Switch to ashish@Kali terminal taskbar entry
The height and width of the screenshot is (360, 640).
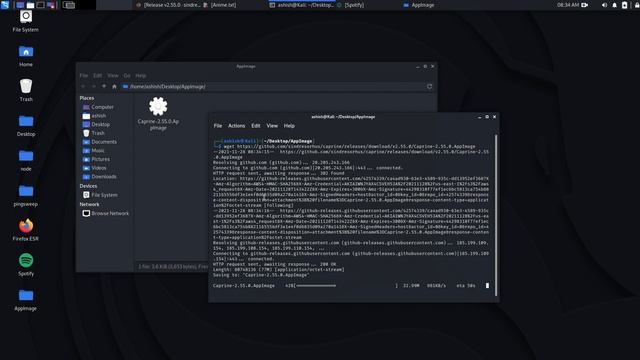[x=302, y=5]
